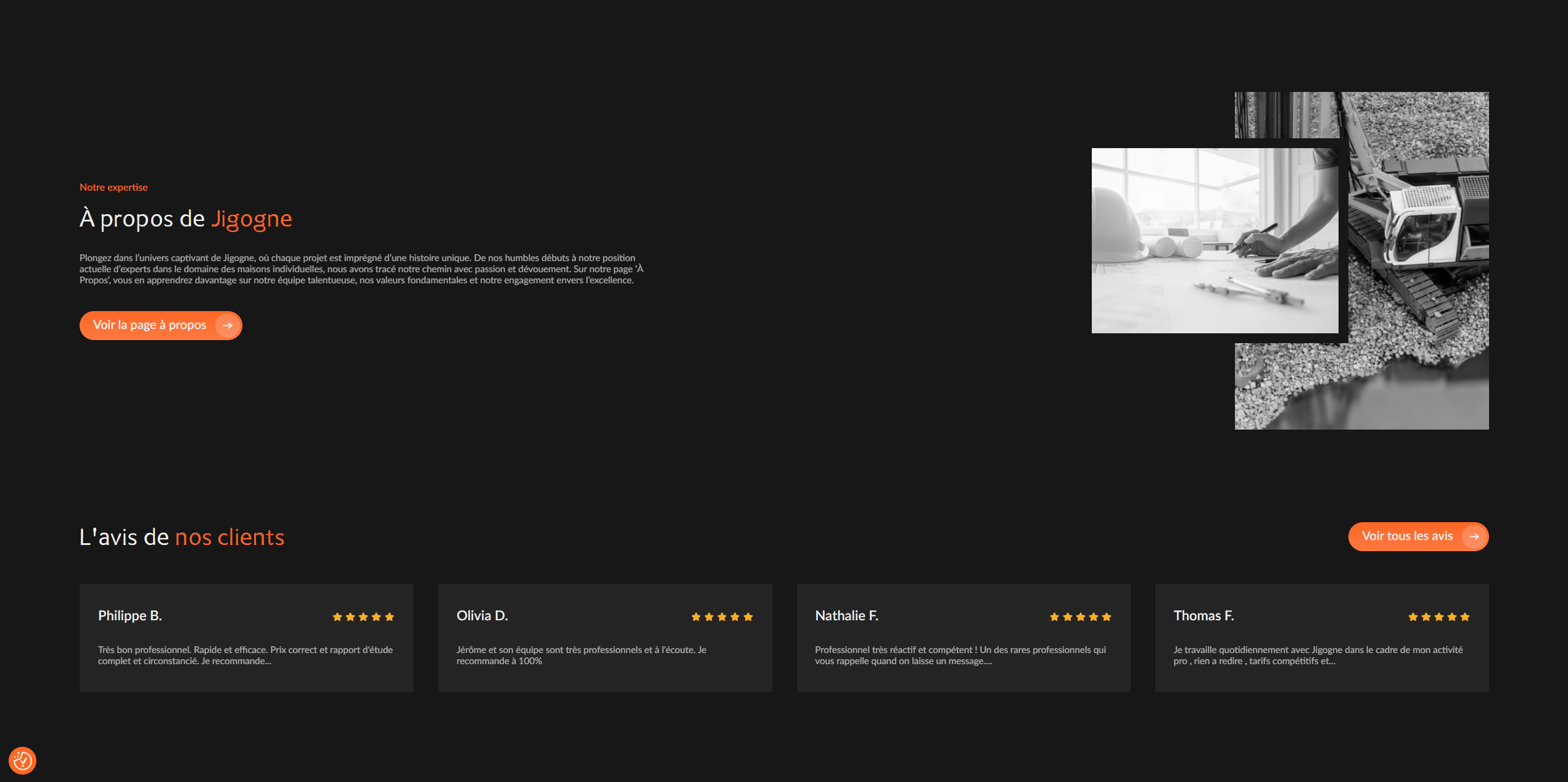
Task: Click the excavator on gravel photo
Action: click(1419, 259)
